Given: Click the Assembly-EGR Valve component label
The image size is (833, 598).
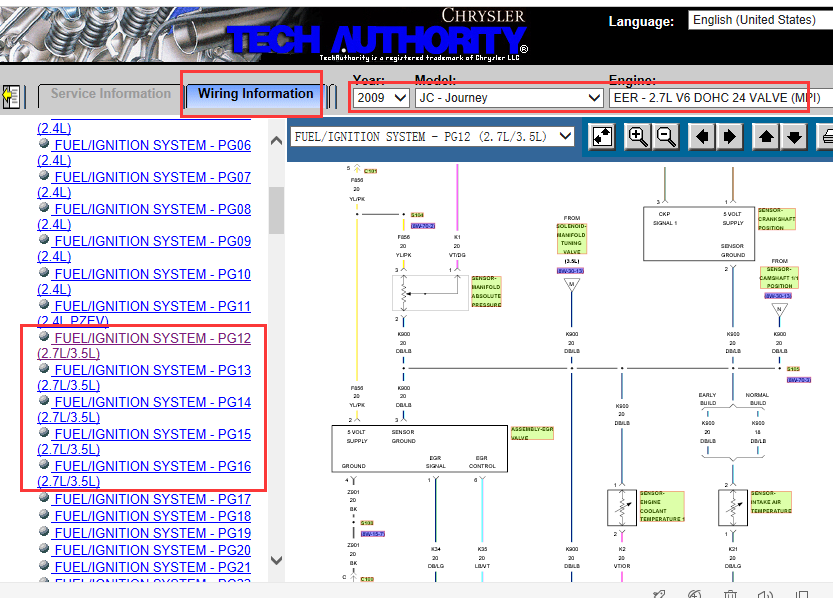Looking at the screenshot, I should point(532,433).
